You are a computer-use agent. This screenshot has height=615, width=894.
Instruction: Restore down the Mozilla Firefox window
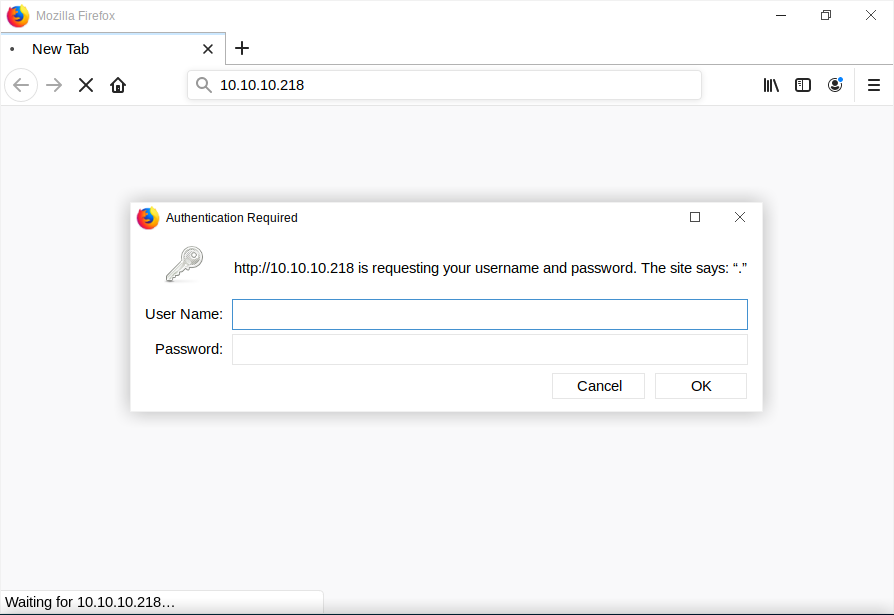(826, 15)
